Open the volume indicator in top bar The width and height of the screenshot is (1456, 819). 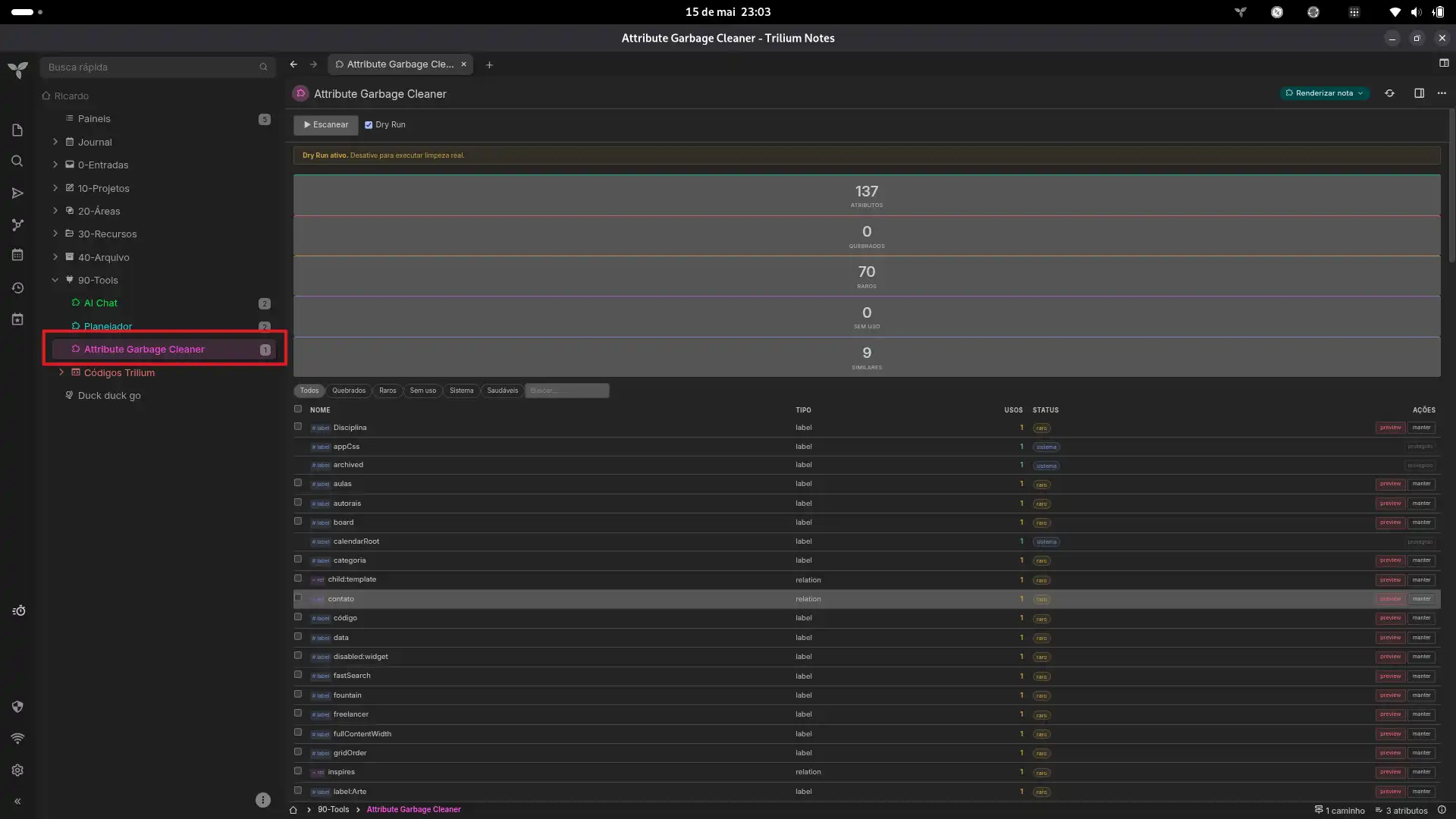click(1416, 12)
